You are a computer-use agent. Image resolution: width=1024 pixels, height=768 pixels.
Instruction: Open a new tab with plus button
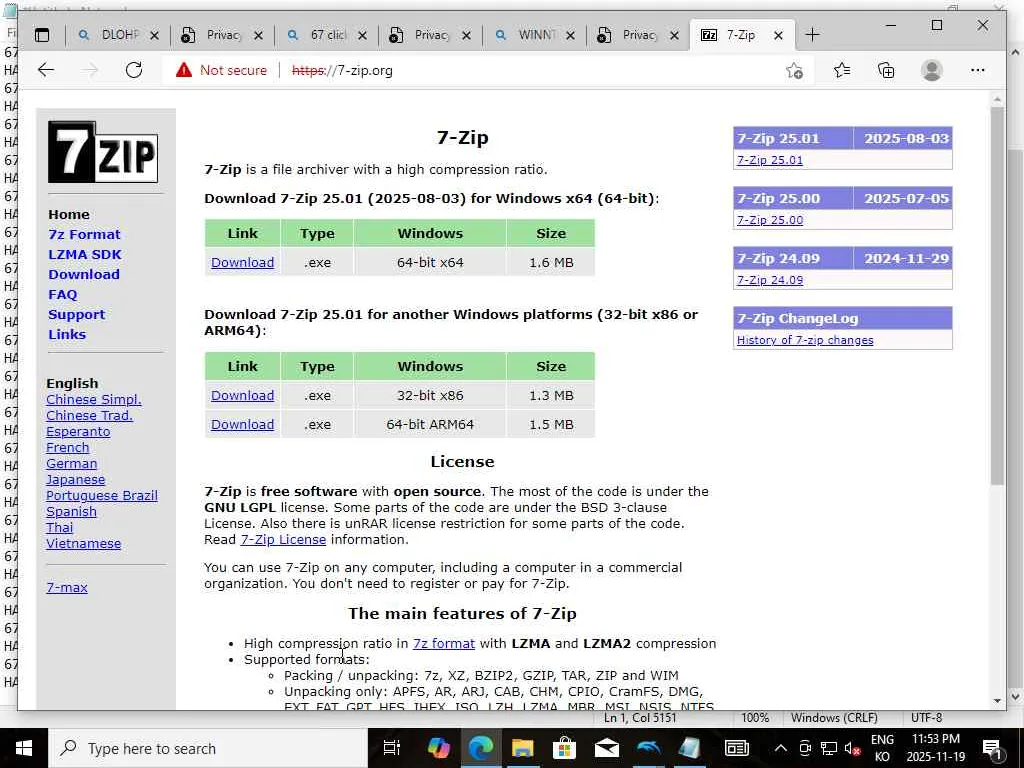coord(812,35)
